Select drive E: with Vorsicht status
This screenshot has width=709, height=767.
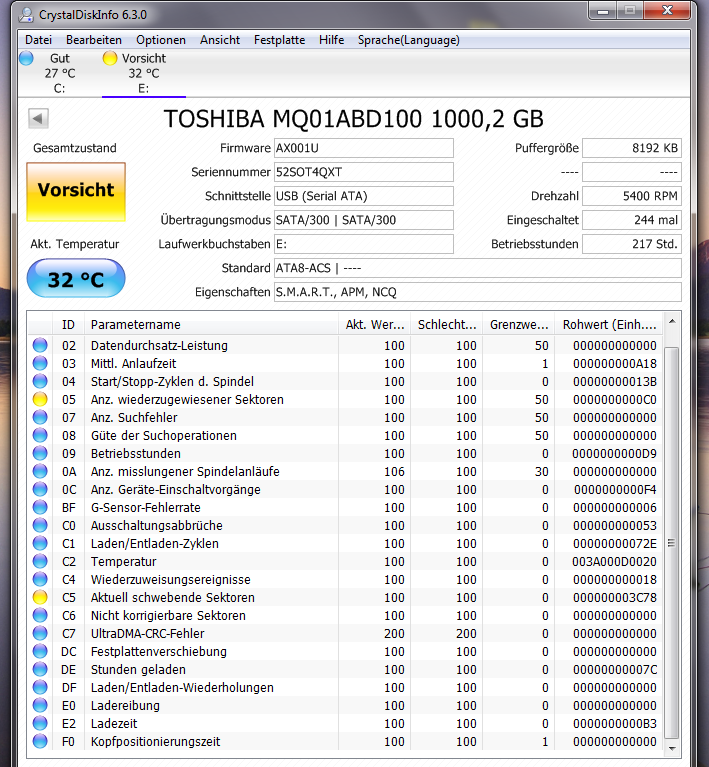[143, 73]
